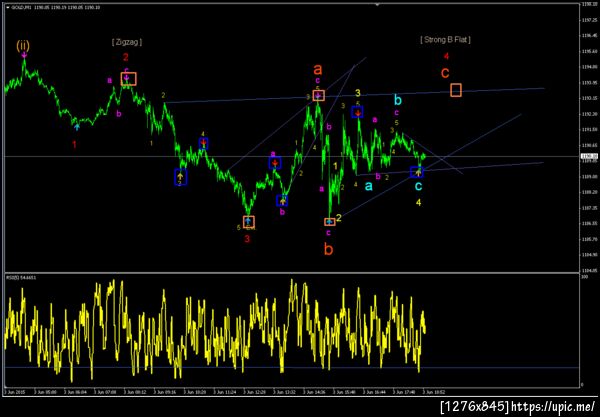This screenshot has height=417, width=600.
Task: Click the red 4 label under Strong B Flat
Action: (446, 56)
